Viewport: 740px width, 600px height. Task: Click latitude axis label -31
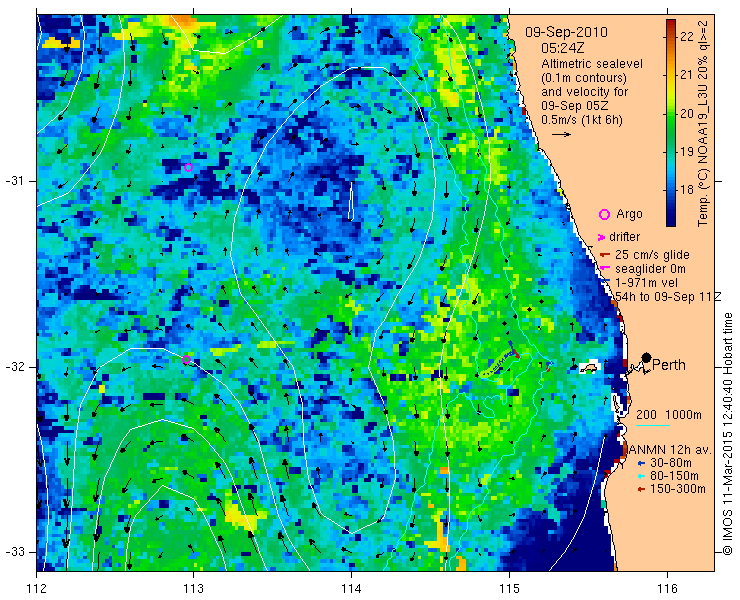14,181
